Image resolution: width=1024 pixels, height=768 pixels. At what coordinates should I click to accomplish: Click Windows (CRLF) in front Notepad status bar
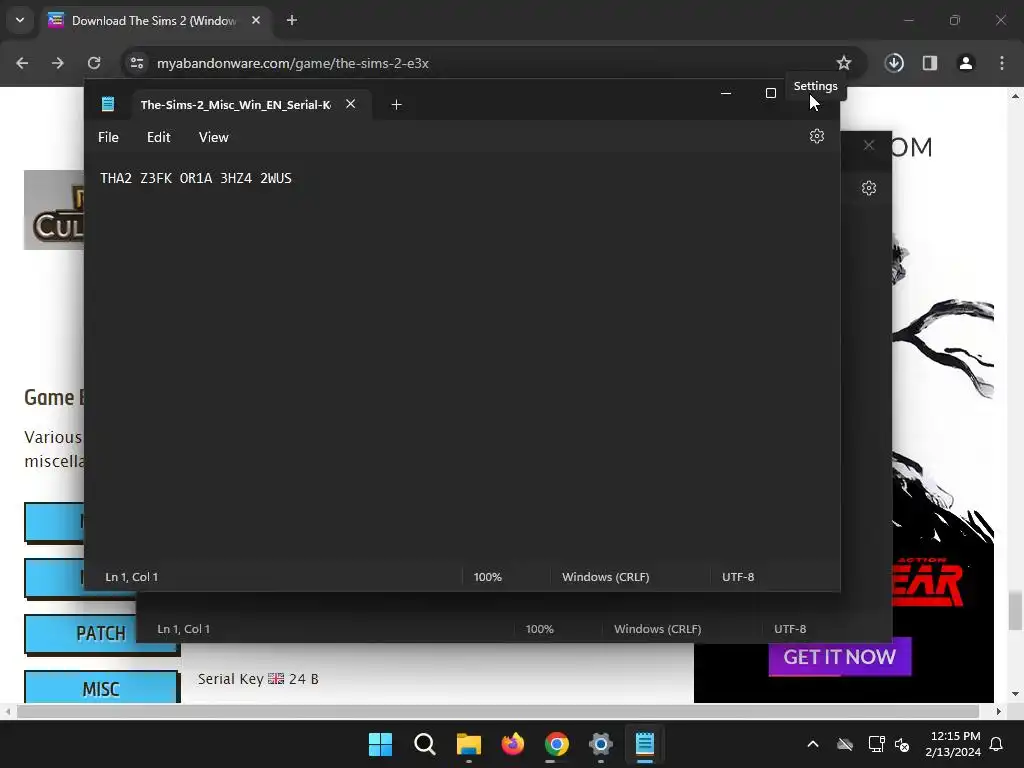[605, 577]
